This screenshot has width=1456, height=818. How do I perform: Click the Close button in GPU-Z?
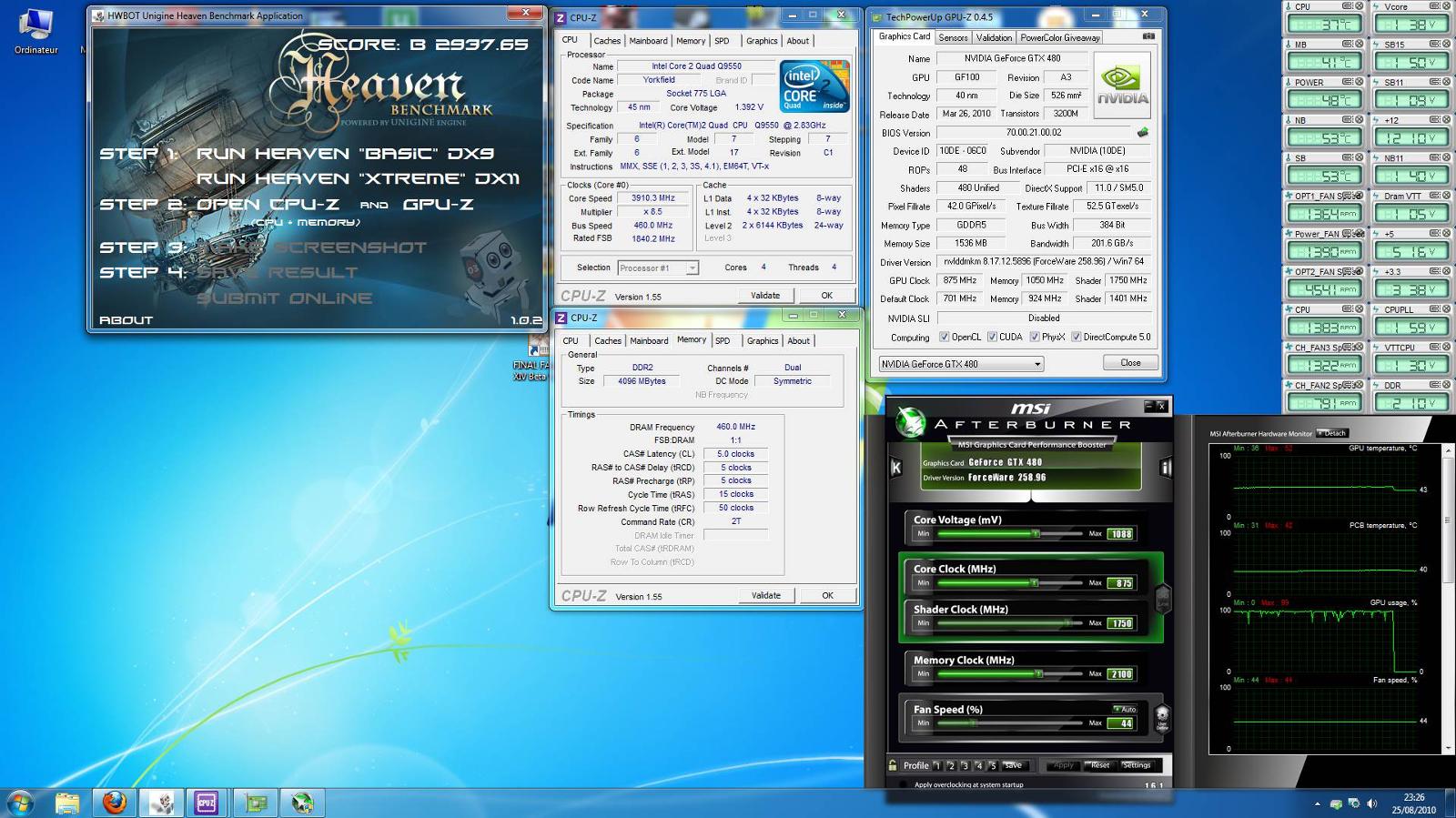pos(1130,362)
